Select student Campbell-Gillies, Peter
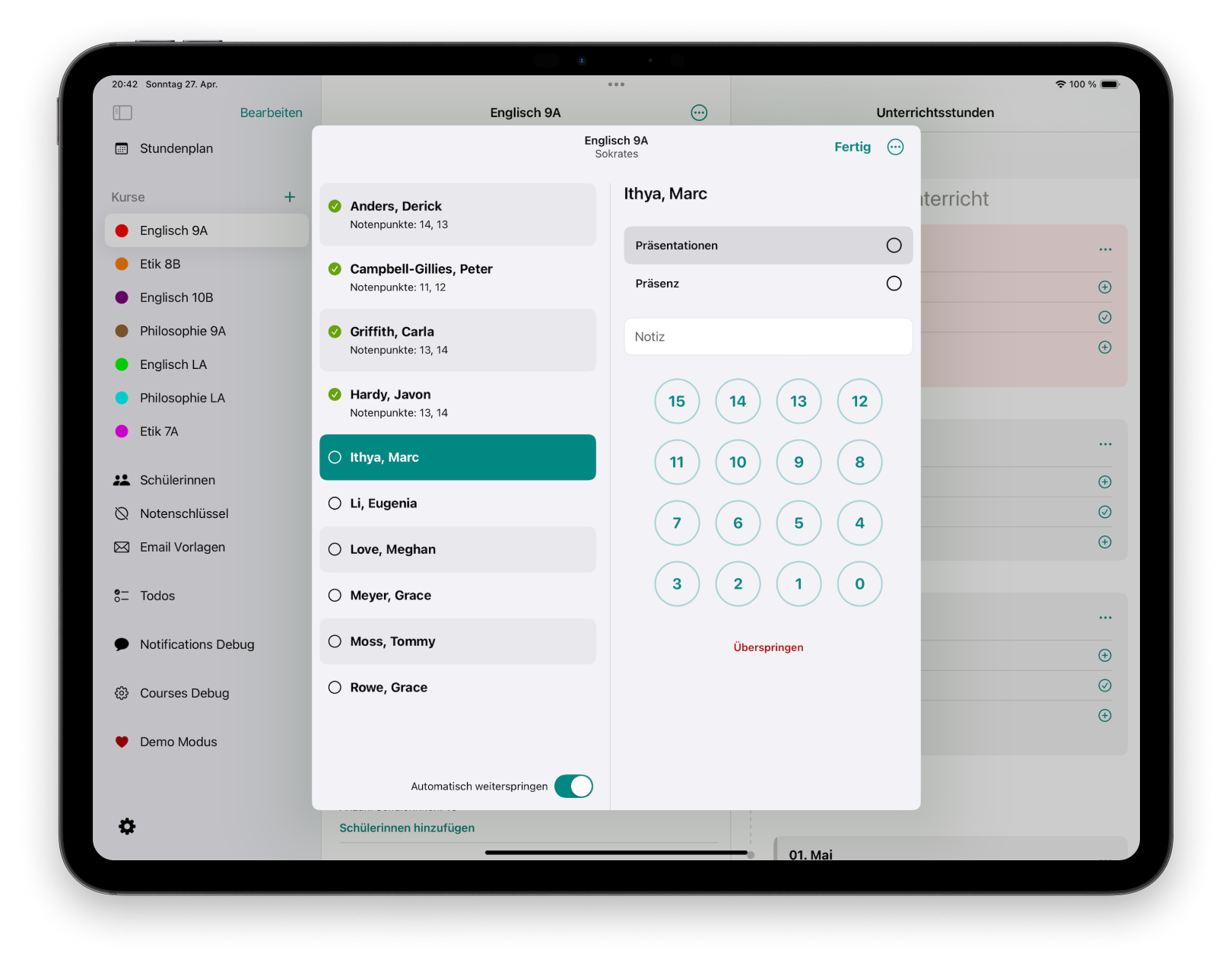The image size is (1232, 966). pos(458,278)
